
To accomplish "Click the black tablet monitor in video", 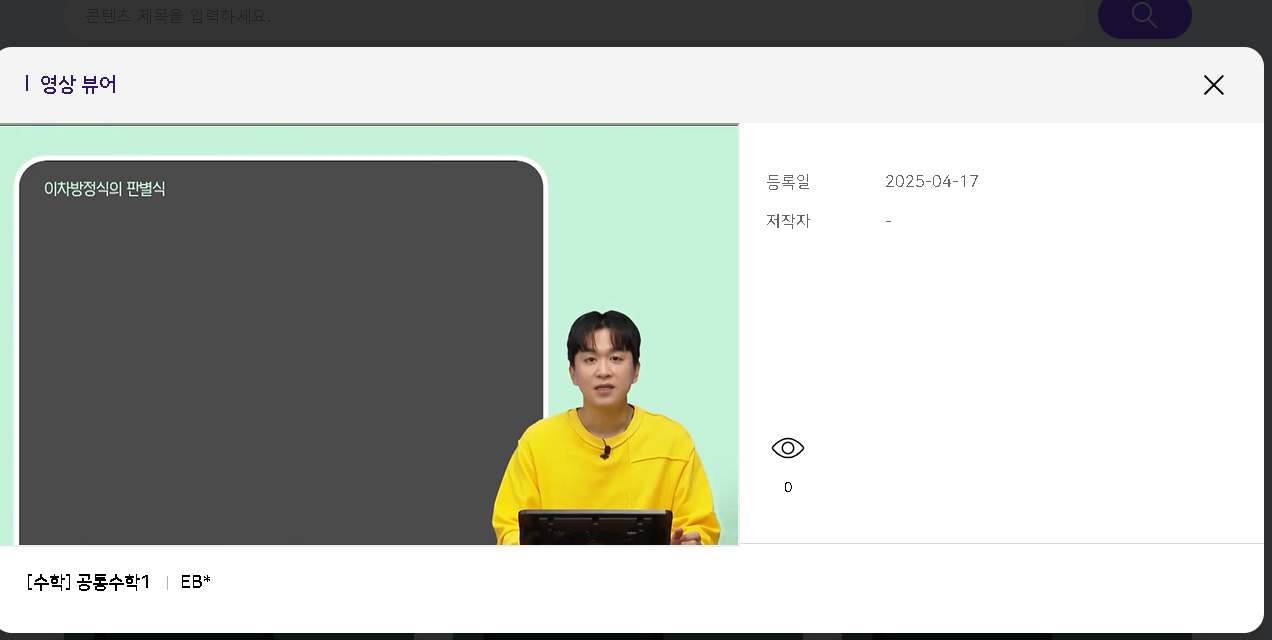I will click(x=595, y=527).
